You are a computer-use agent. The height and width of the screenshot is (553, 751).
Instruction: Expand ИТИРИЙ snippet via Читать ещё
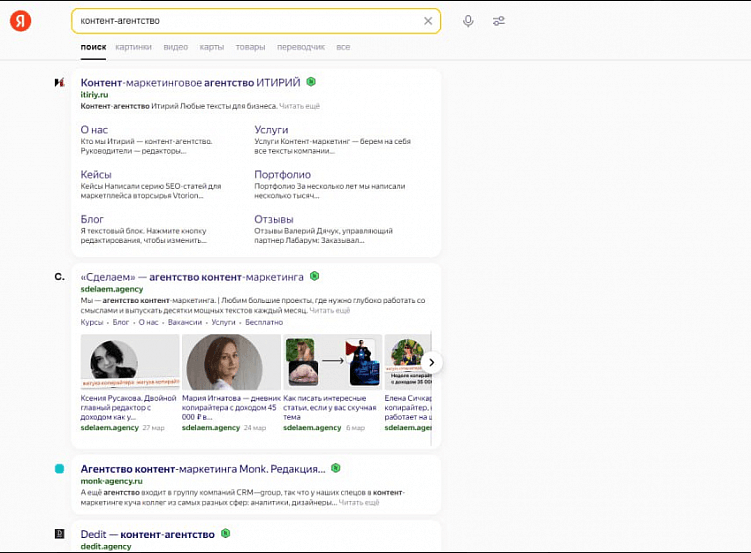(x=299, y=105)
